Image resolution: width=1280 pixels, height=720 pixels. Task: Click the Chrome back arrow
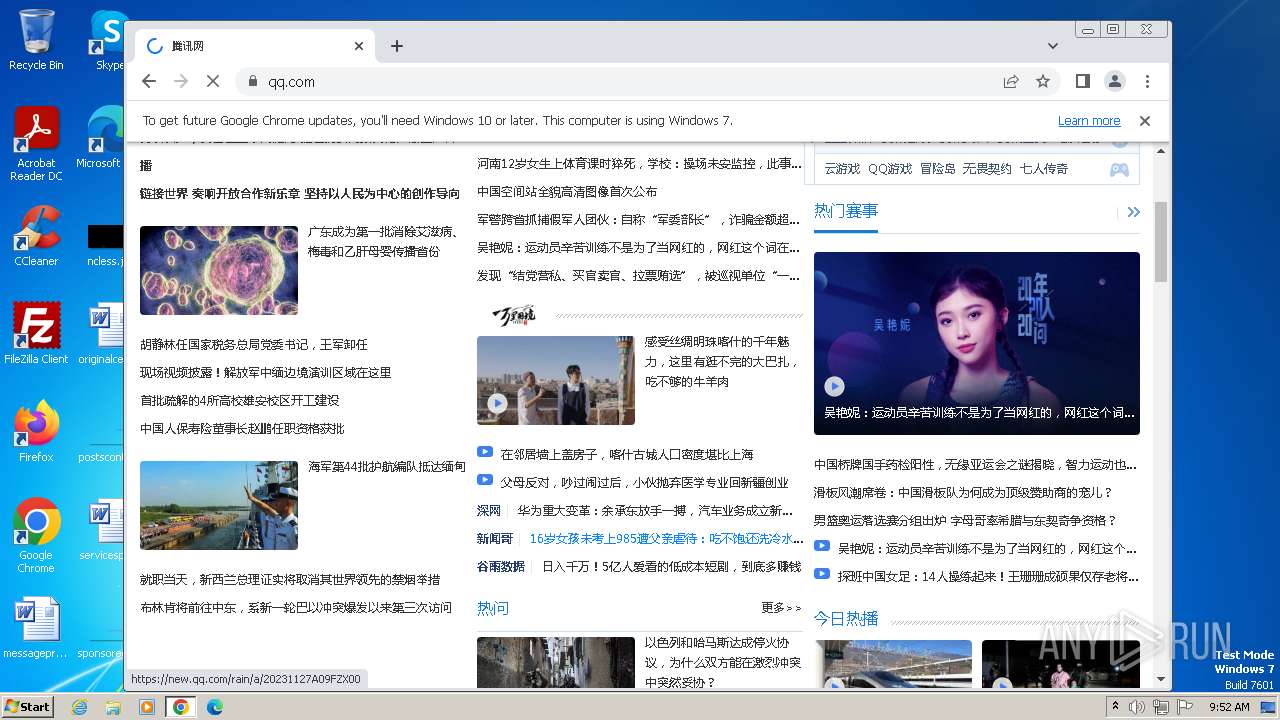click(x=149, y=81)
